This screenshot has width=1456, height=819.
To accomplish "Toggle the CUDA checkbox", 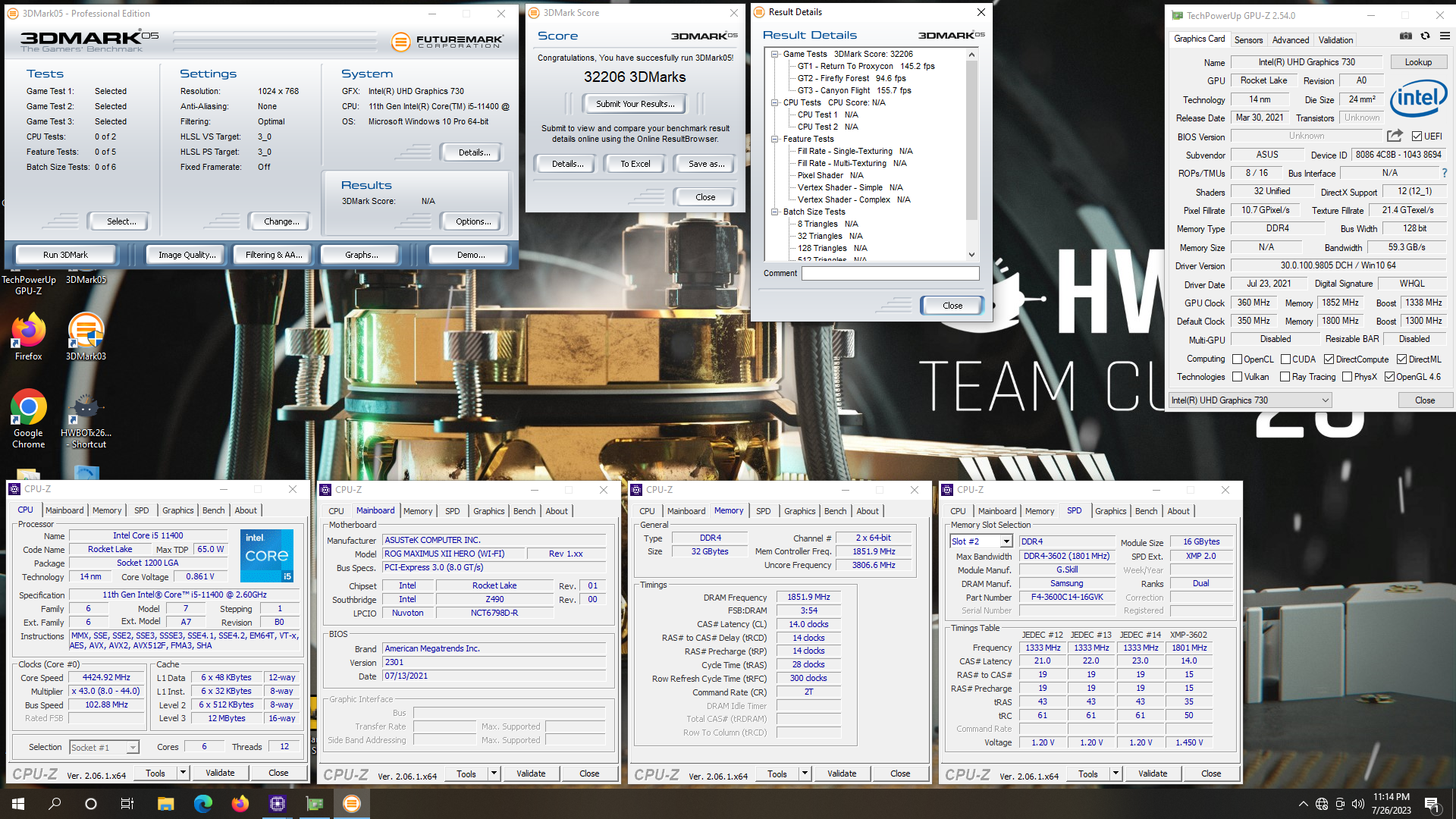I will coord(1285,359).
